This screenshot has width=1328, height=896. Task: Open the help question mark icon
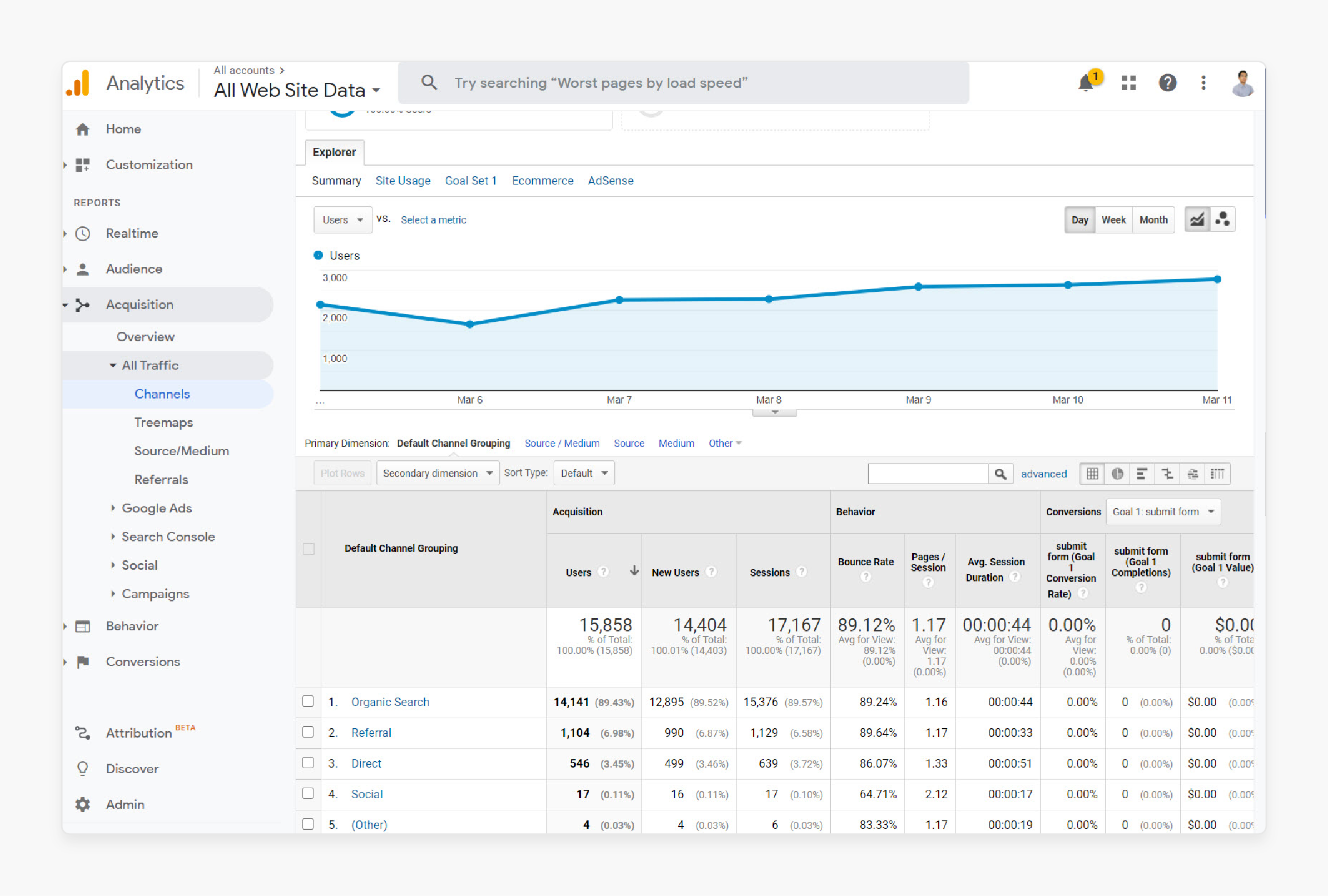[x=1167, y=83]
